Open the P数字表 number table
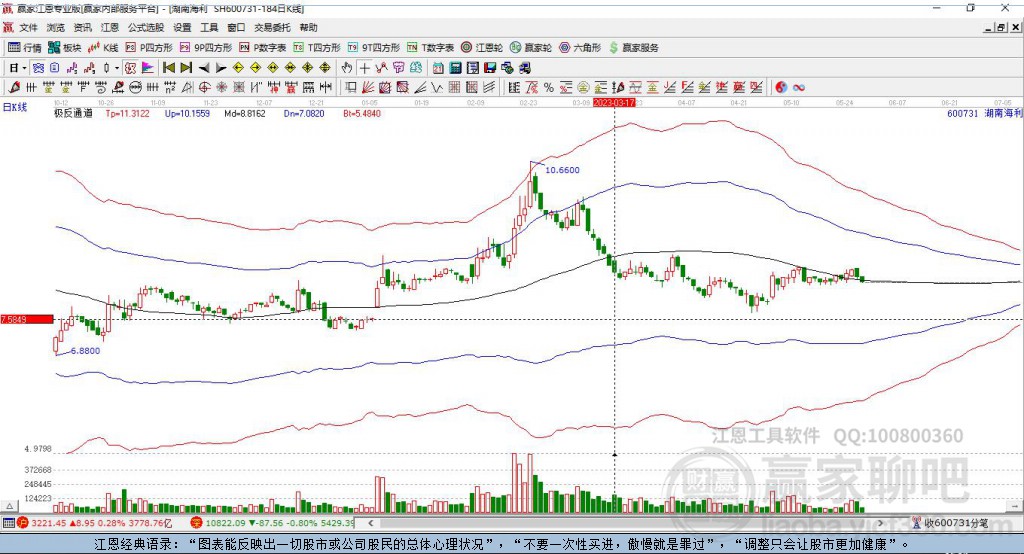1024x554 pixels. click(x=263, y=48)
